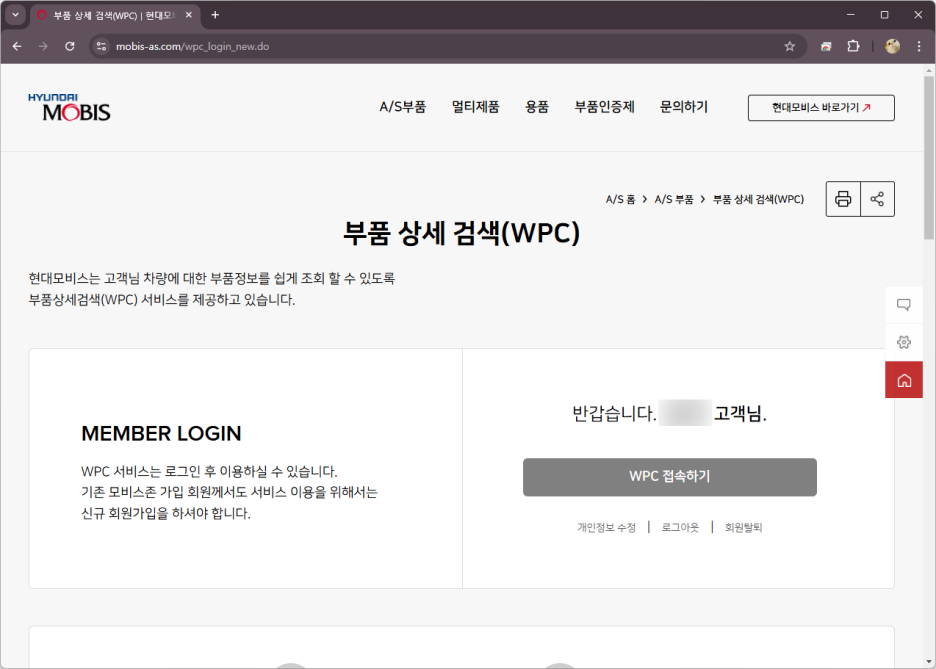Select the 부품 상세 검색(WPC) browser tab
This screenshot has width=936, height=669.
[115, 16]
